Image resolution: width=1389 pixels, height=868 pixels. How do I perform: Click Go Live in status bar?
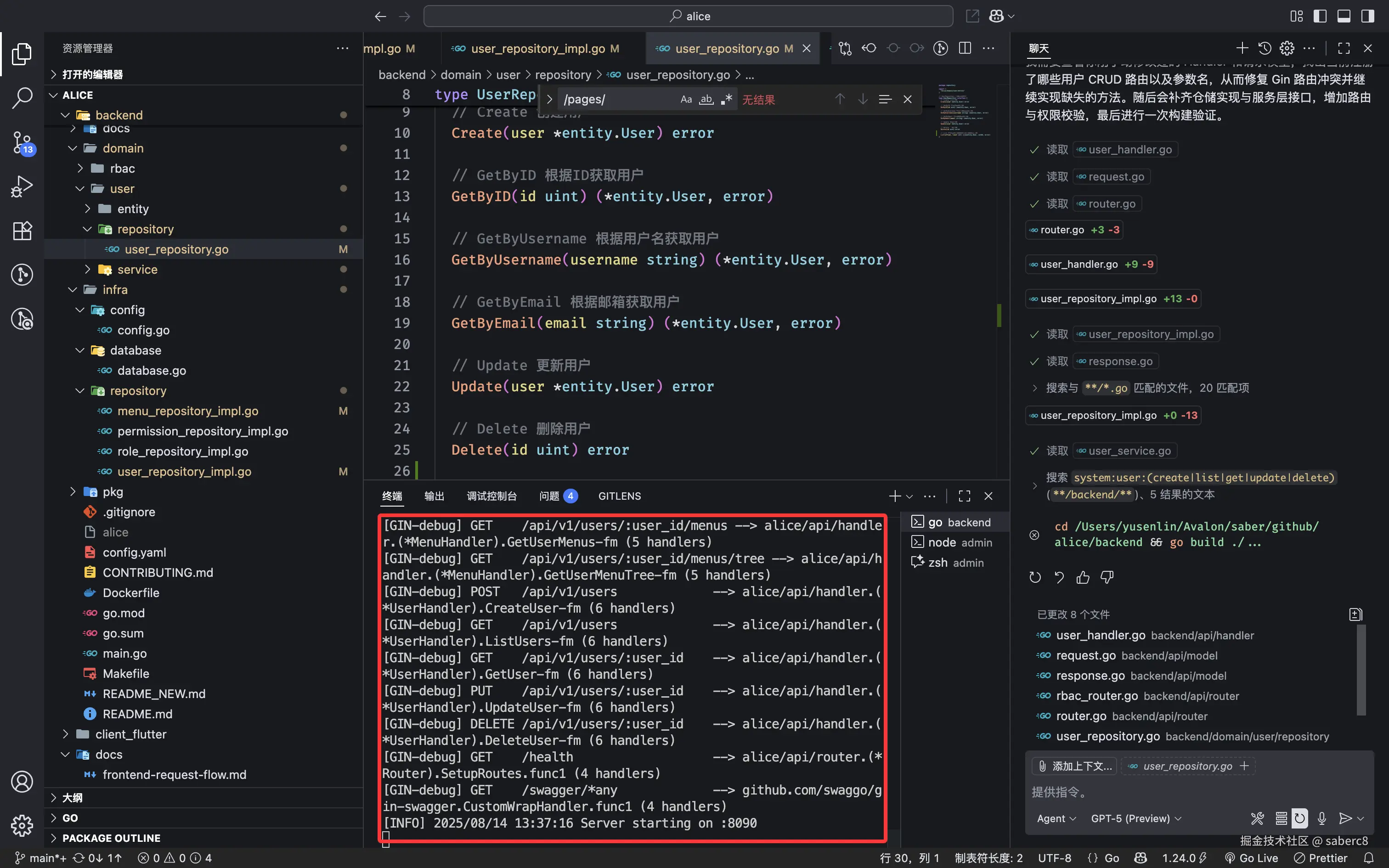(x=1252, y=858)
